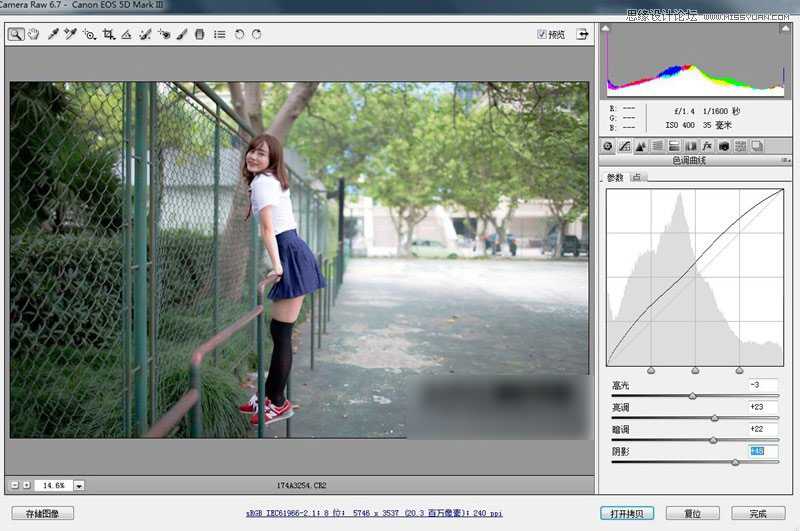Open the Camera Raw preferences list icon
The image size is (800, 531).
219,34
